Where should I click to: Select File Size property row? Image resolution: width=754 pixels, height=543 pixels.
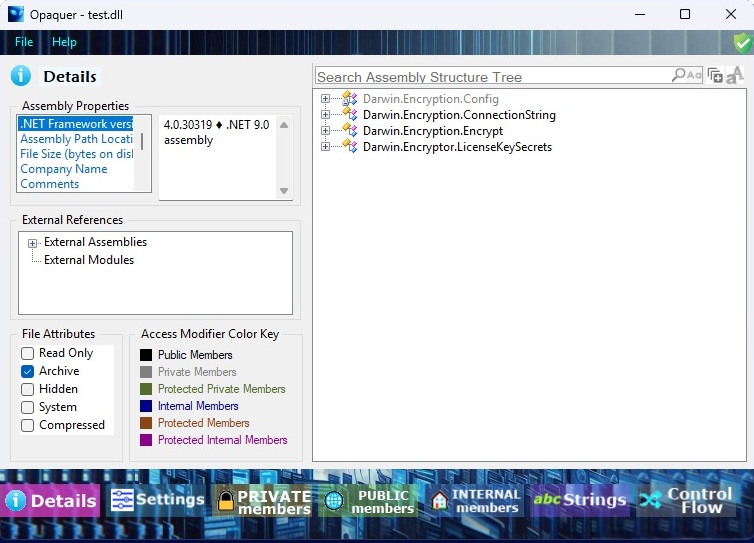coord(76,154)
